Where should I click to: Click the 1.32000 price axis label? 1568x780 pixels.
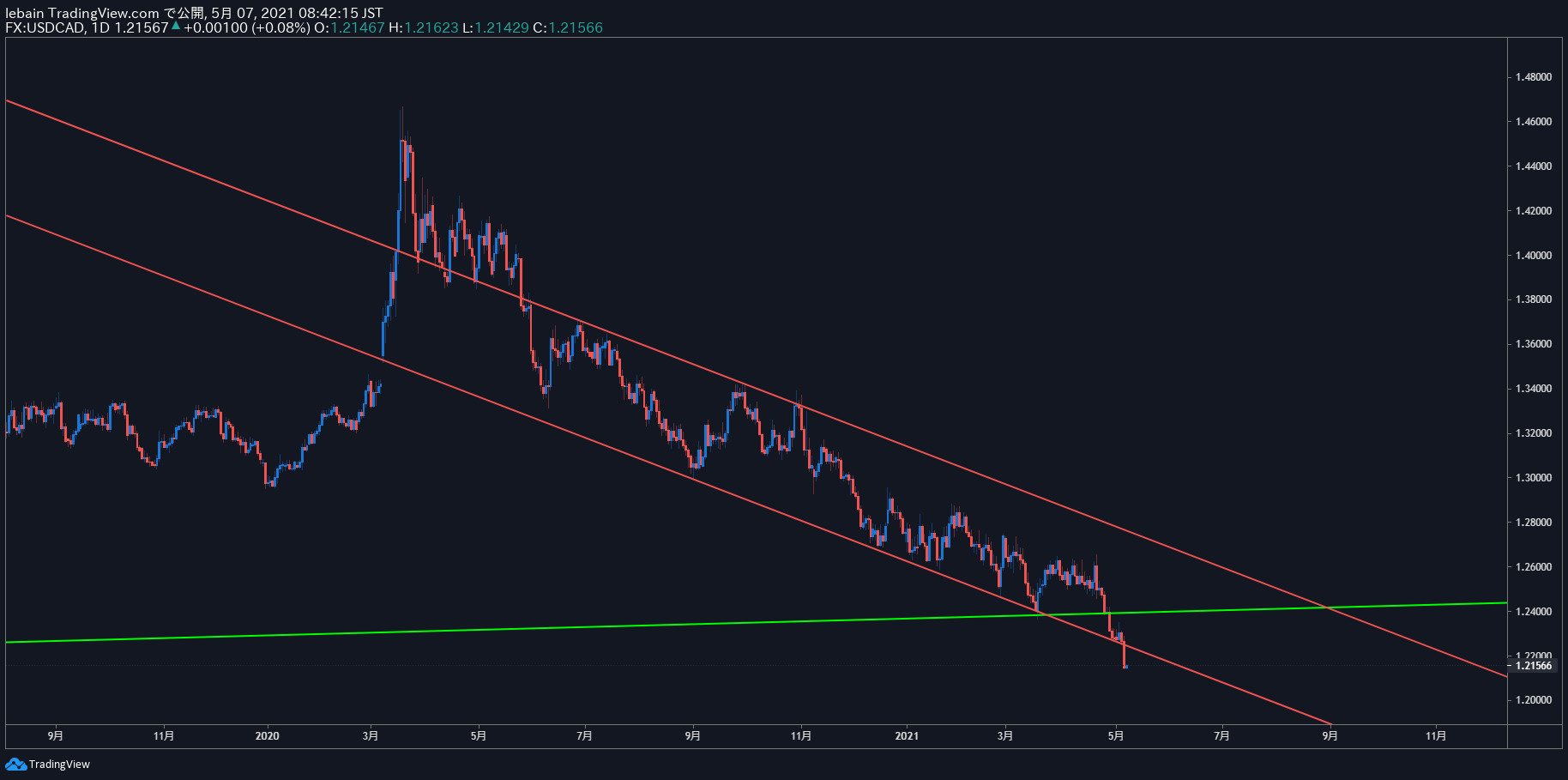pos(1533,433)
